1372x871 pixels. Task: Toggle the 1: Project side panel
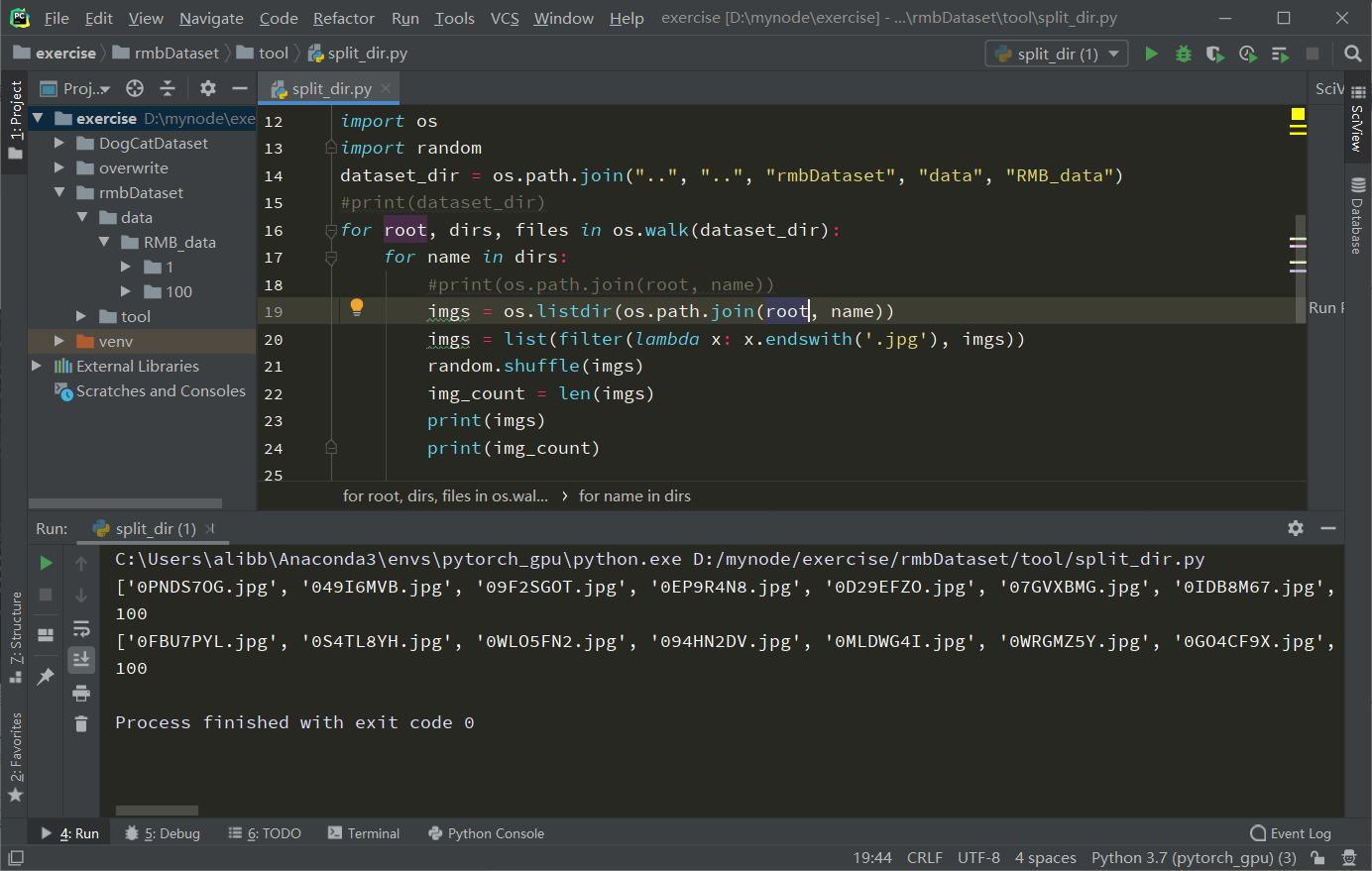point(15,121)
